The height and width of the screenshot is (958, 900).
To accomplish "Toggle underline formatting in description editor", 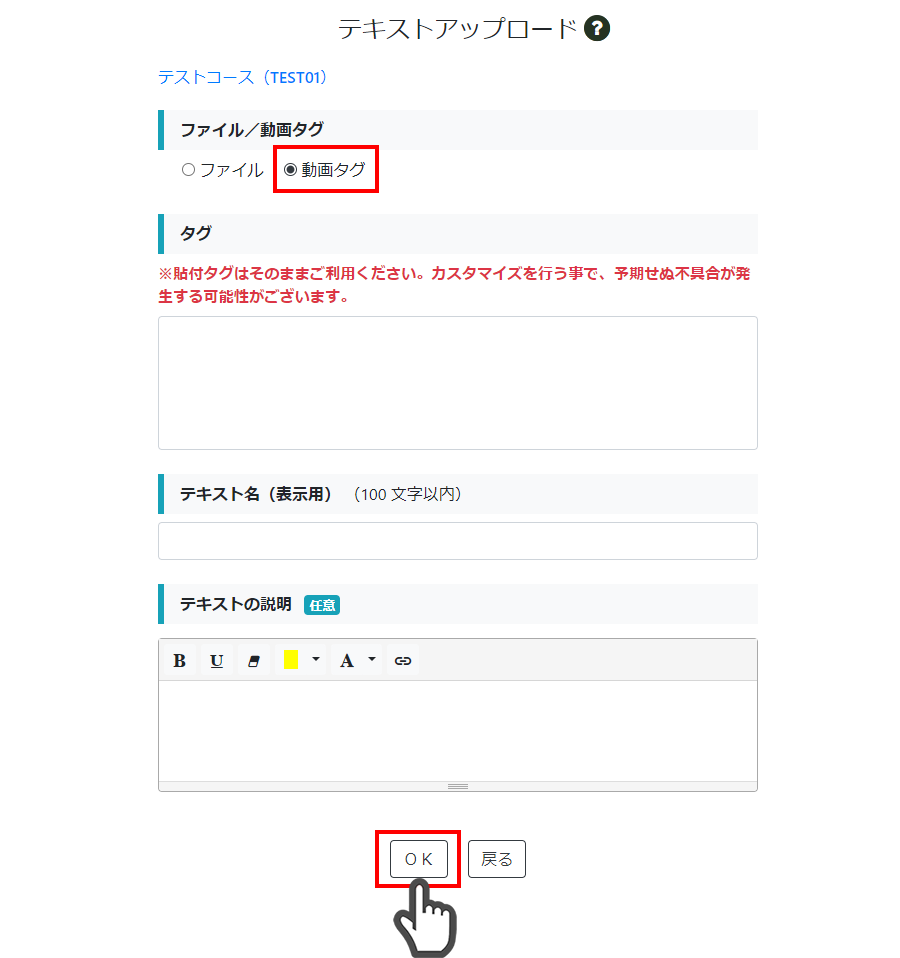I will [216, 660].
